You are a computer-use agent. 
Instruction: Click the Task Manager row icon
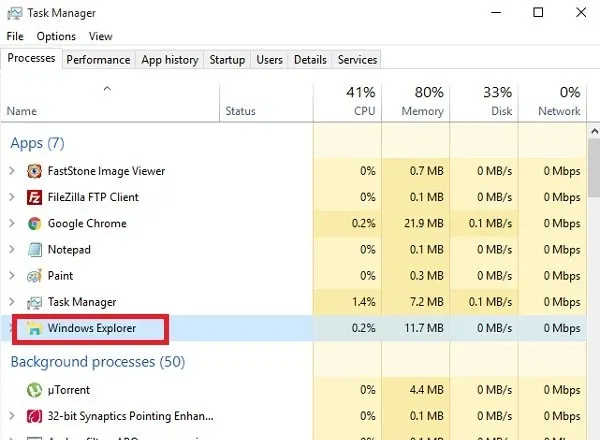click(34, 302)
